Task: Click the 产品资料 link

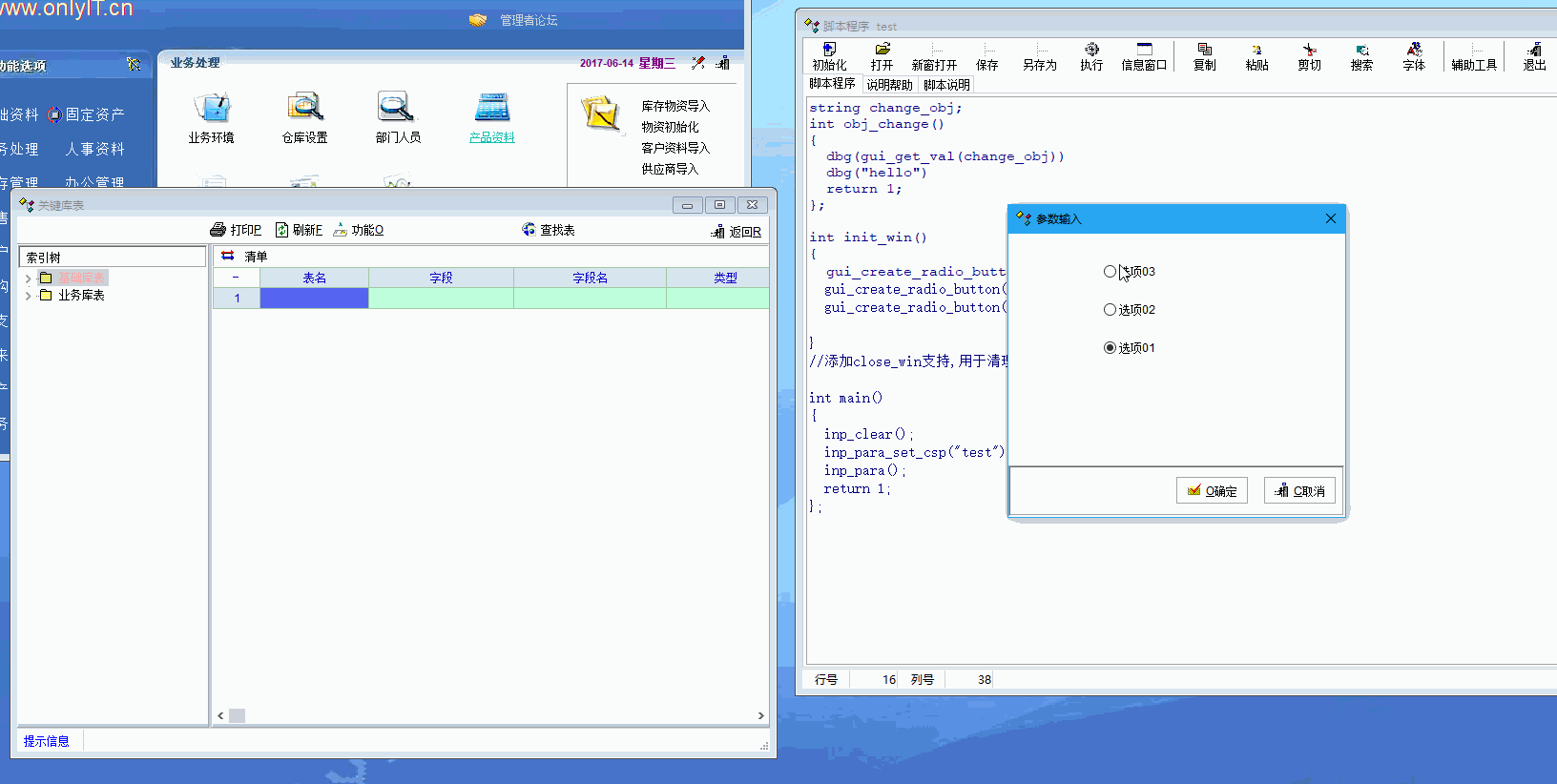Action: 492,137
